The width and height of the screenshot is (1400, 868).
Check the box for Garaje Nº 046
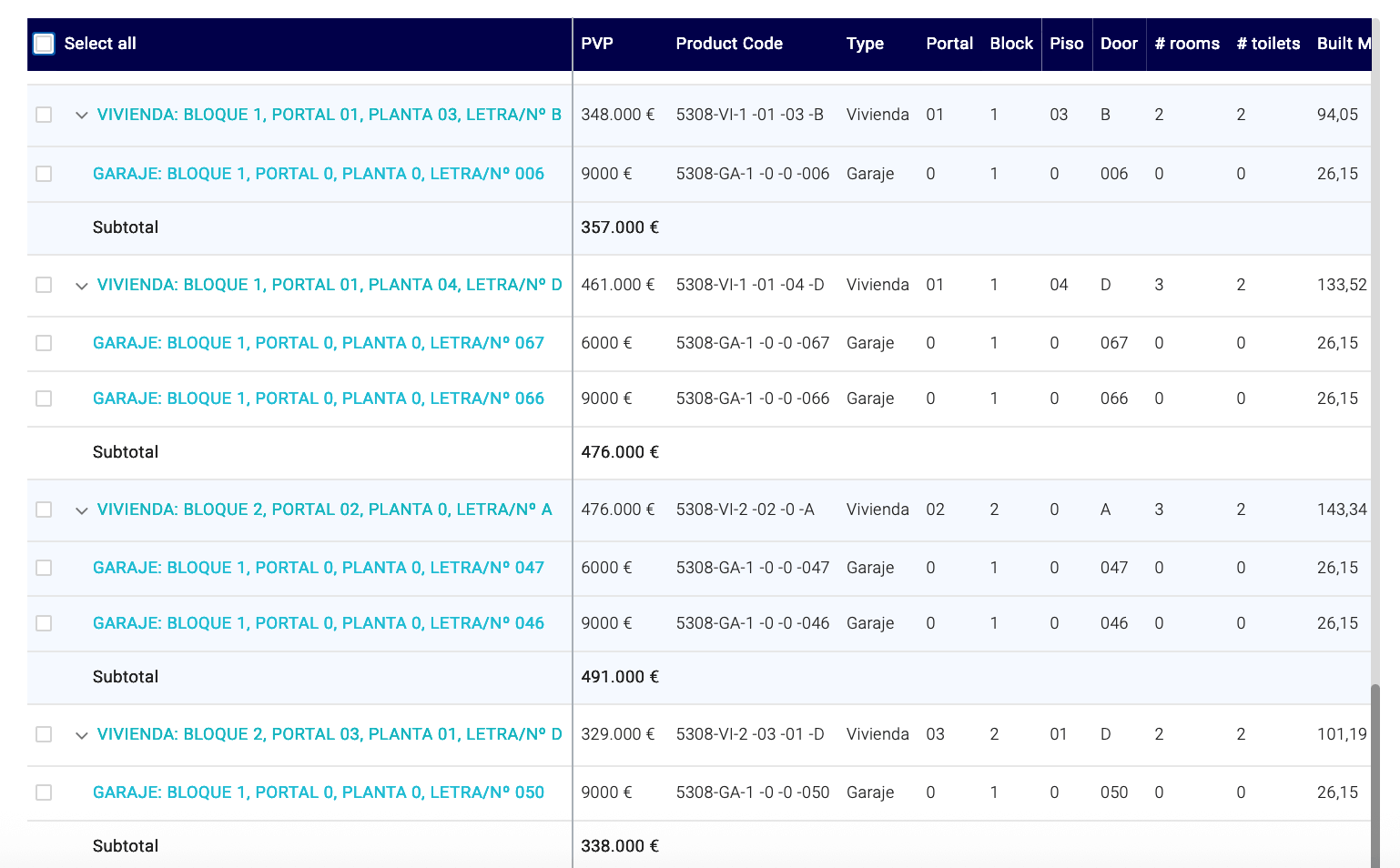coord(44,623)
